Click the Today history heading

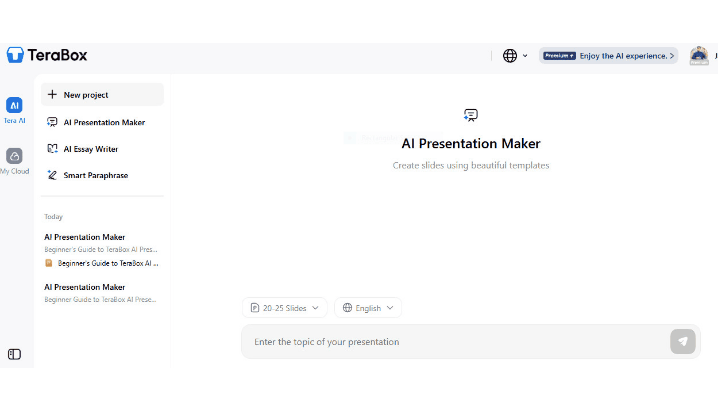(53, 216)
